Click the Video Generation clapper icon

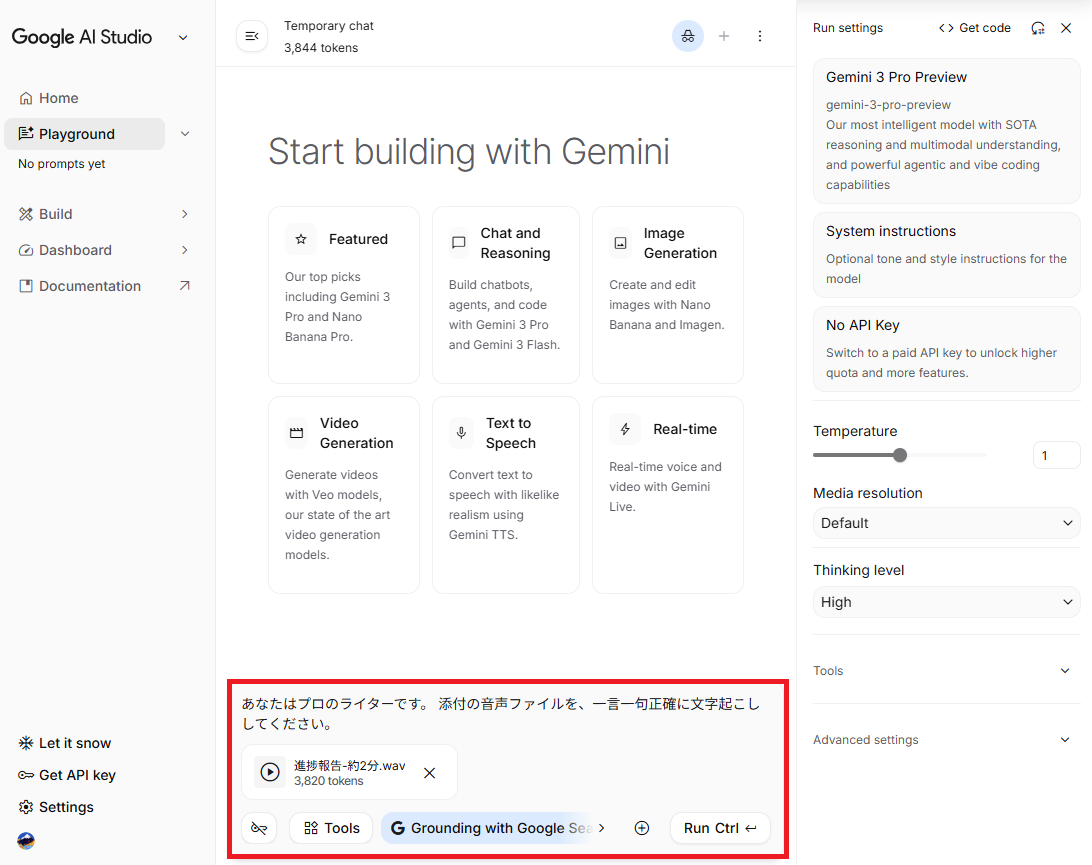click(296, 432)
